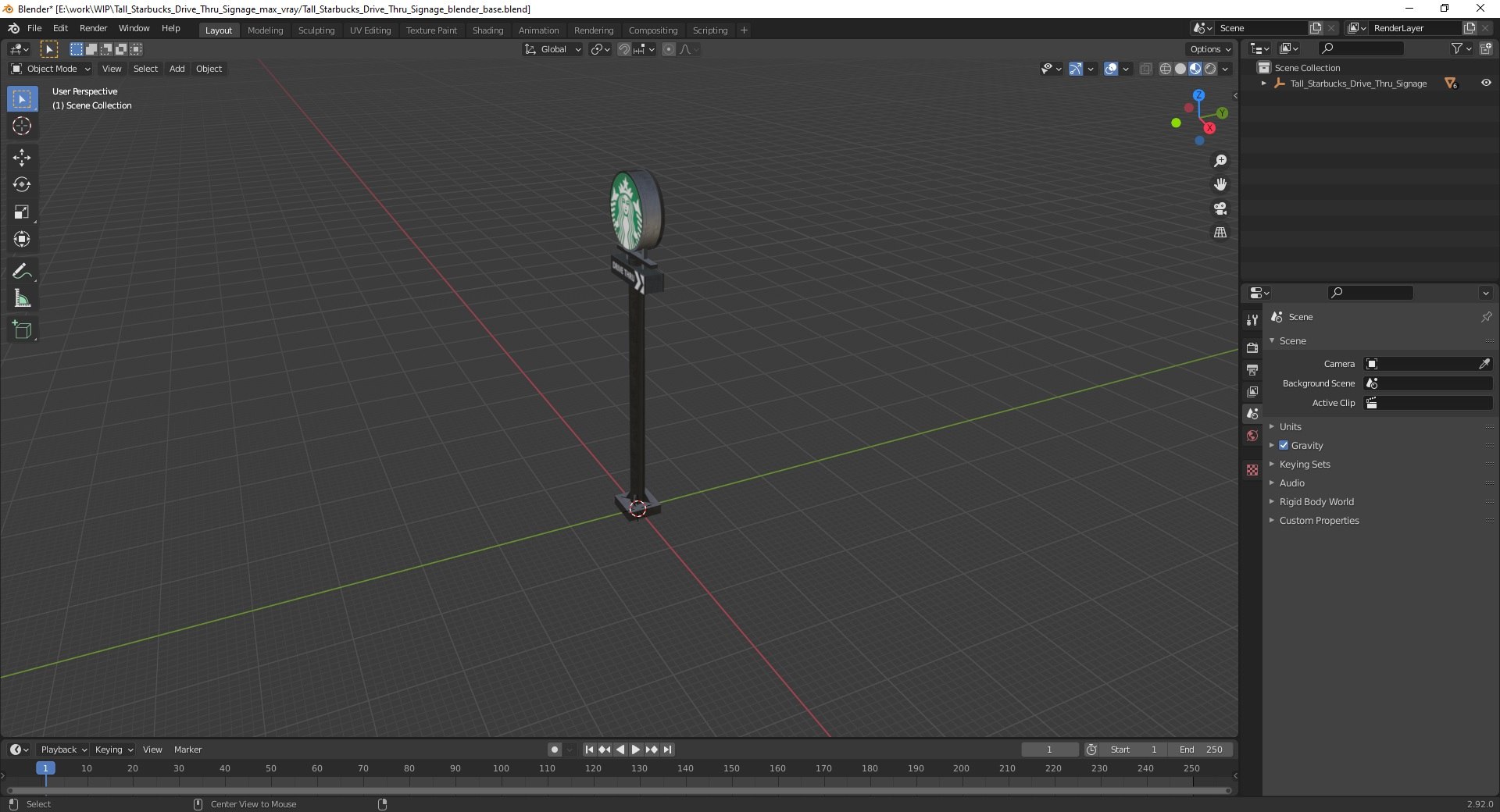Screen dimensions: 1500x812
Task: Activate the Transform tool
Action: tap(22, 240)
